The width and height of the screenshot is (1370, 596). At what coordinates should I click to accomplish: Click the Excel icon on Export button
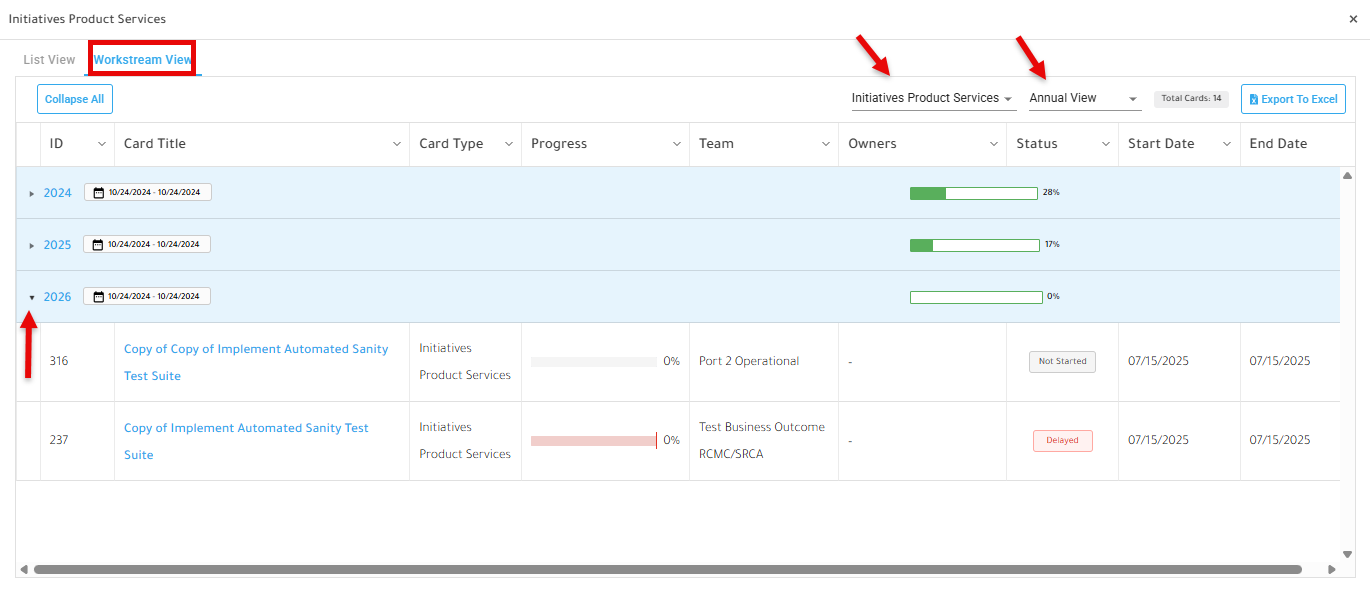[x=1254, y=100]
